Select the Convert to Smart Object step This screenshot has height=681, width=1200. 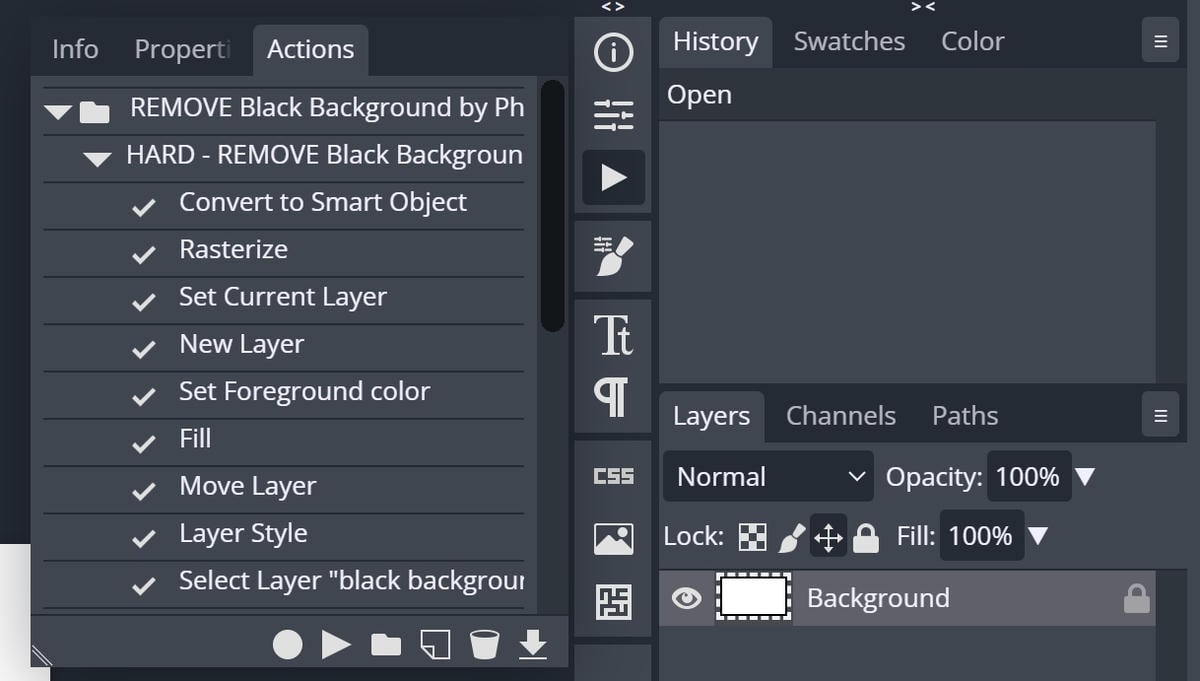point(323,202)
